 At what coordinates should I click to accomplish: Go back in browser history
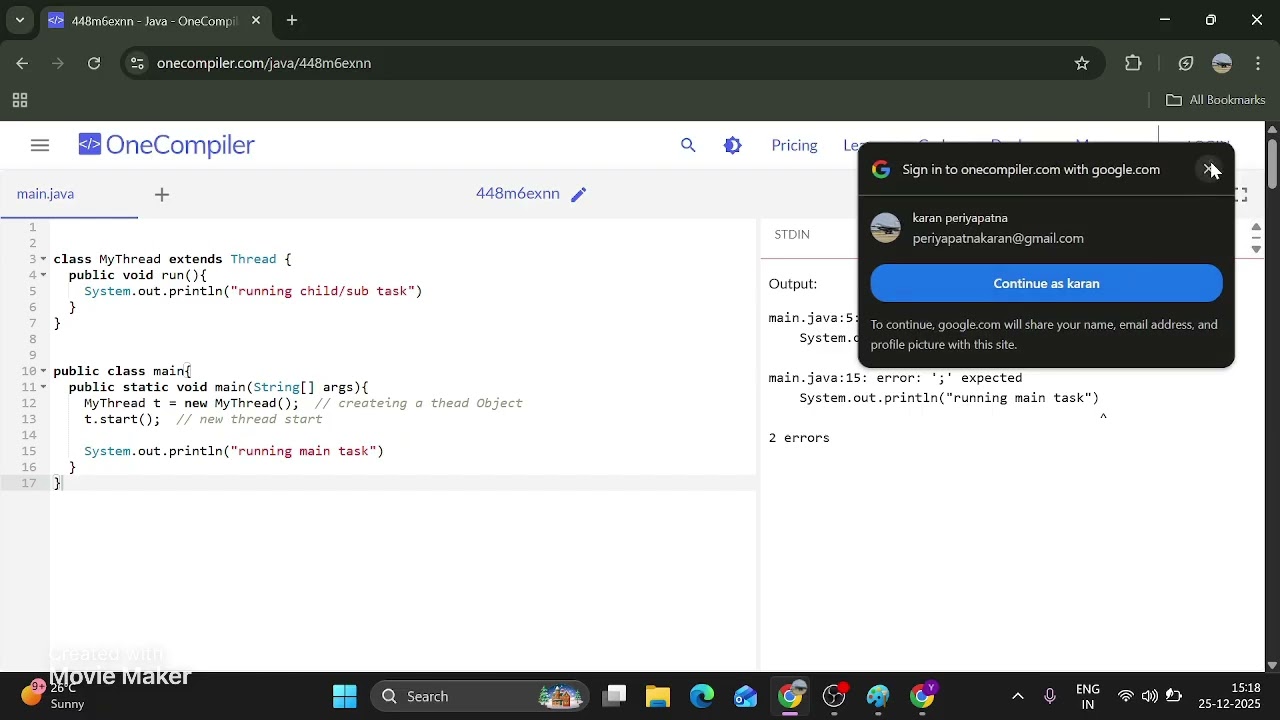pyautogui.click(x=22, y=63)
